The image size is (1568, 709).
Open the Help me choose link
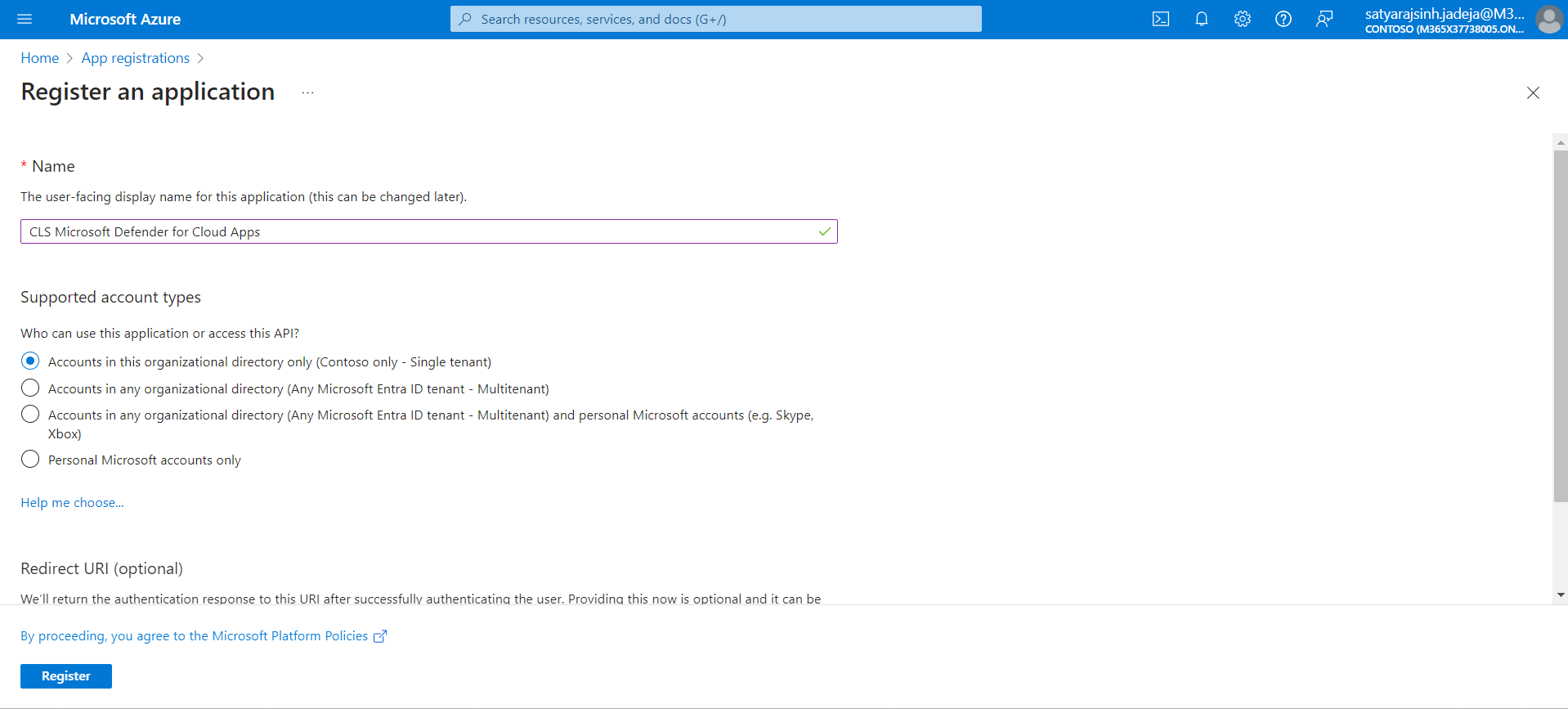(73, 503)
